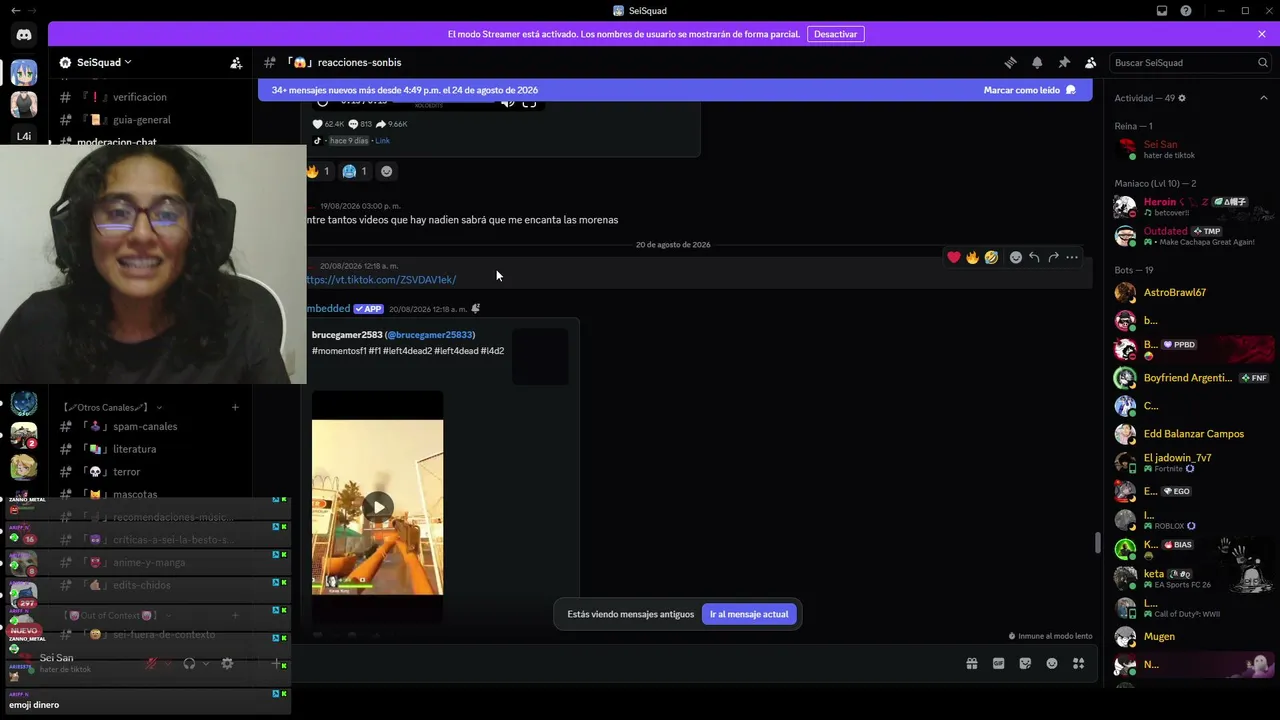Click the Link text under the TikTok embed
Image resolution: width=1280 pixels, height=720 pixels.
[382, 141]
